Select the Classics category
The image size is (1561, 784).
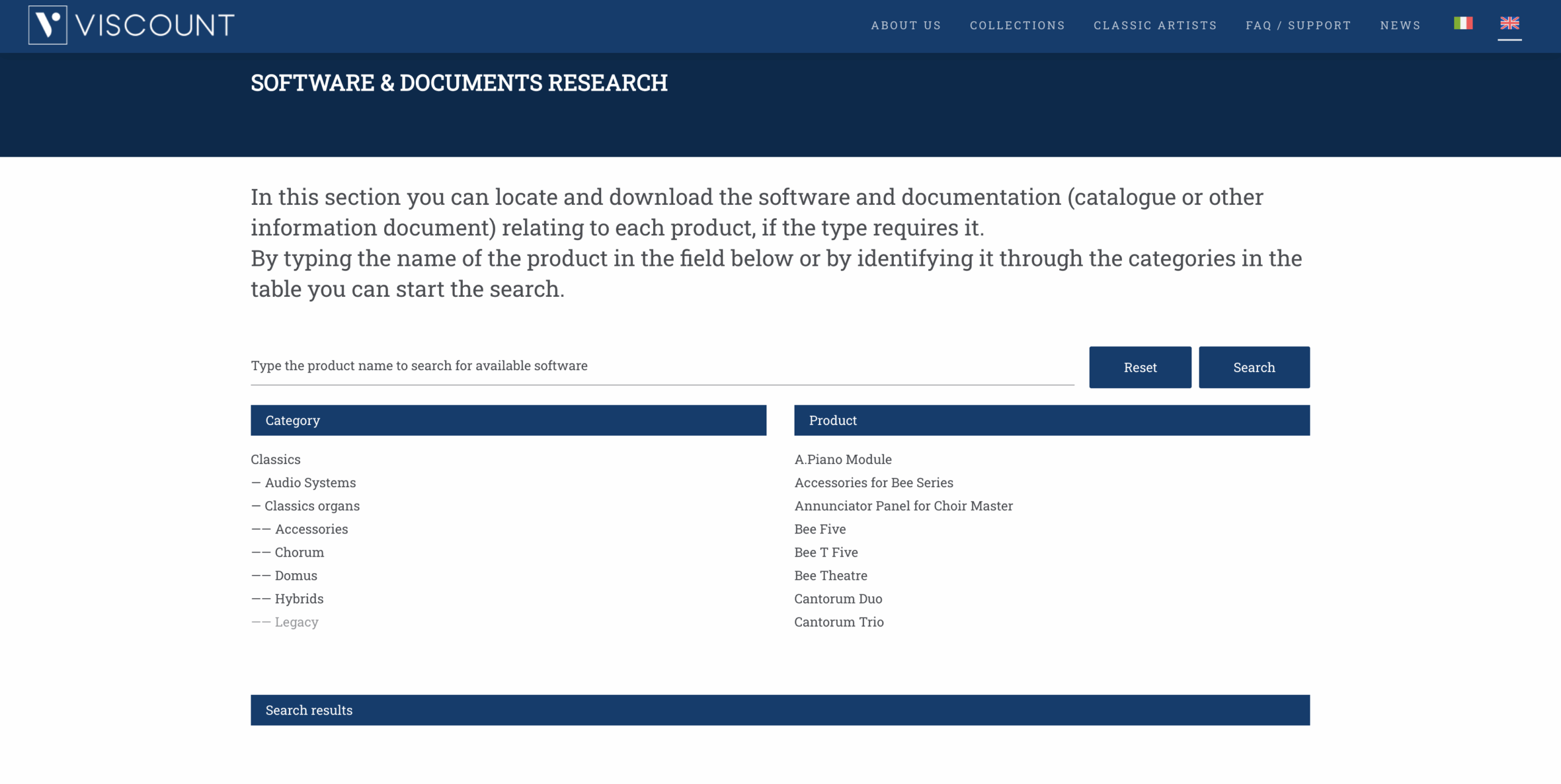click(276, 460)
